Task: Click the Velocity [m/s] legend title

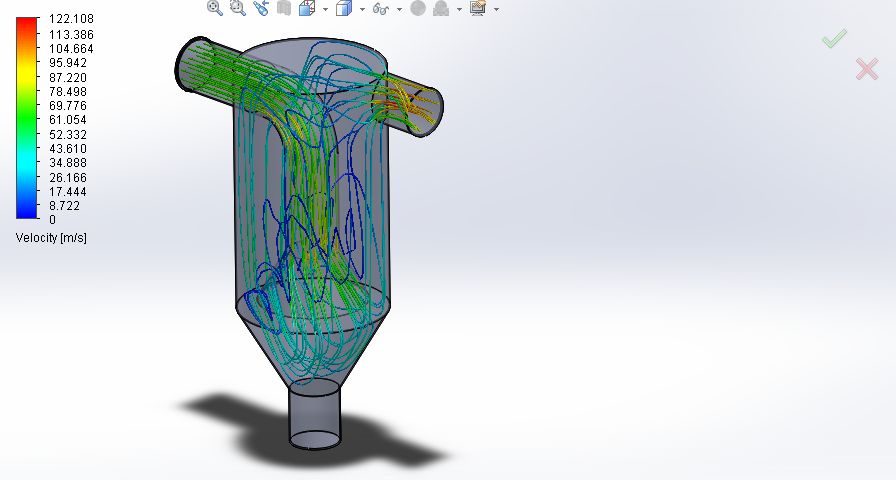Action: (x=51, y=238)
